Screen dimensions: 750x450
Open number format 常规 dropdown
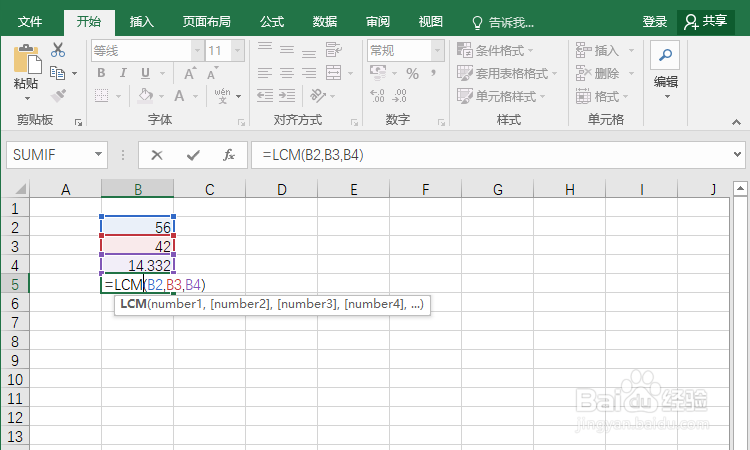click(x=437, y=51)
